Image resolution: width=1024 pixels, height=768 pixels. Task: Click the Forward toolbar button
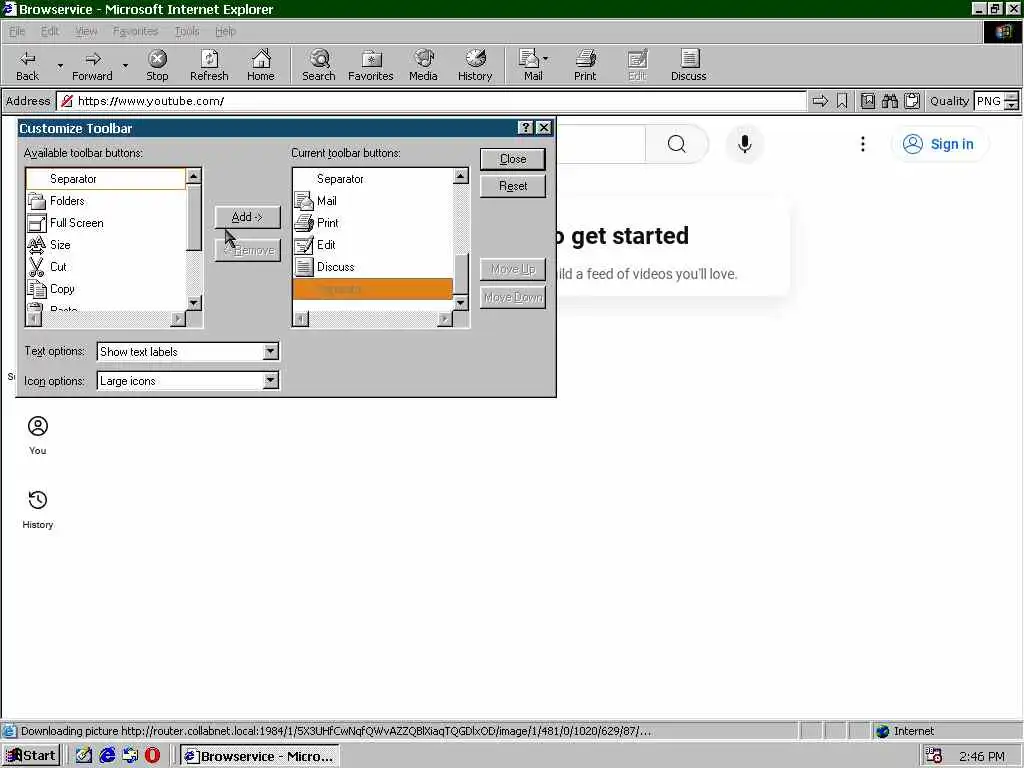pos(92,65)
